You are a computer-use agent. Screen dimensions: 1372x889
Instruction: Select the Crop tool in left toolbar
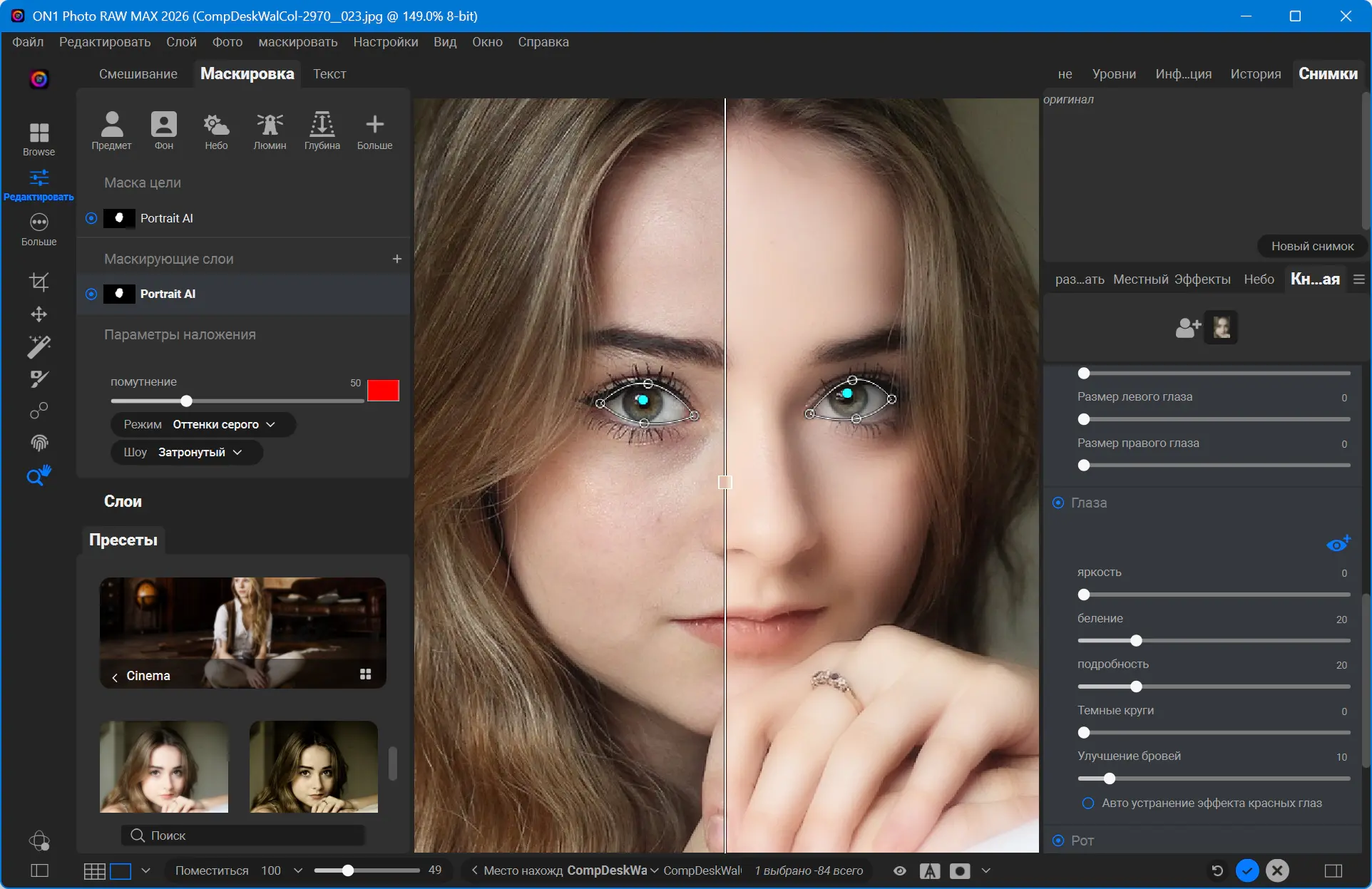click(39, 282)
